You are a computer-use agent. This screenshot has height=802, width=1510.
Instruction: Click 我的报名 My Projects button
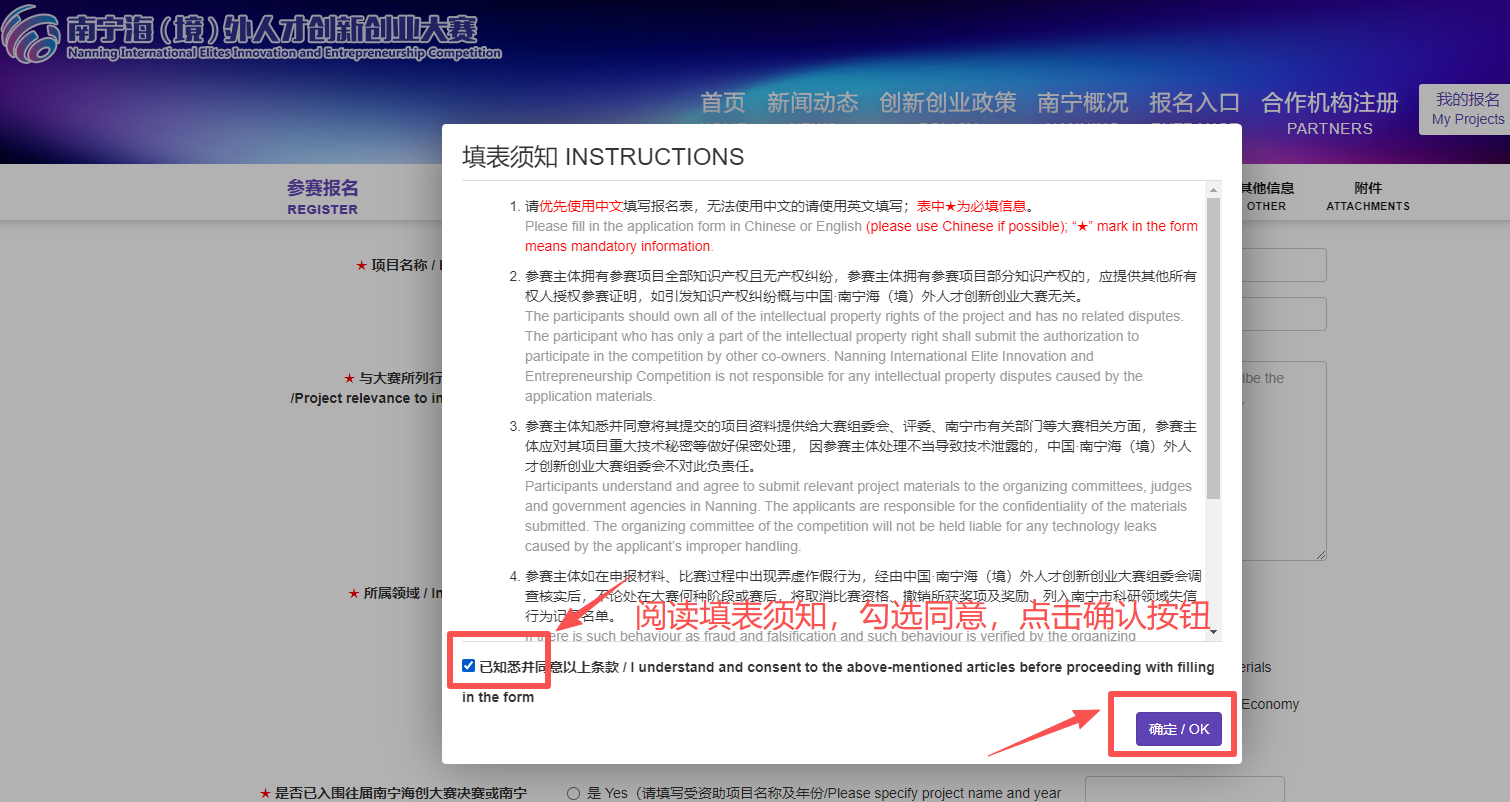[x=1468, y=109]
